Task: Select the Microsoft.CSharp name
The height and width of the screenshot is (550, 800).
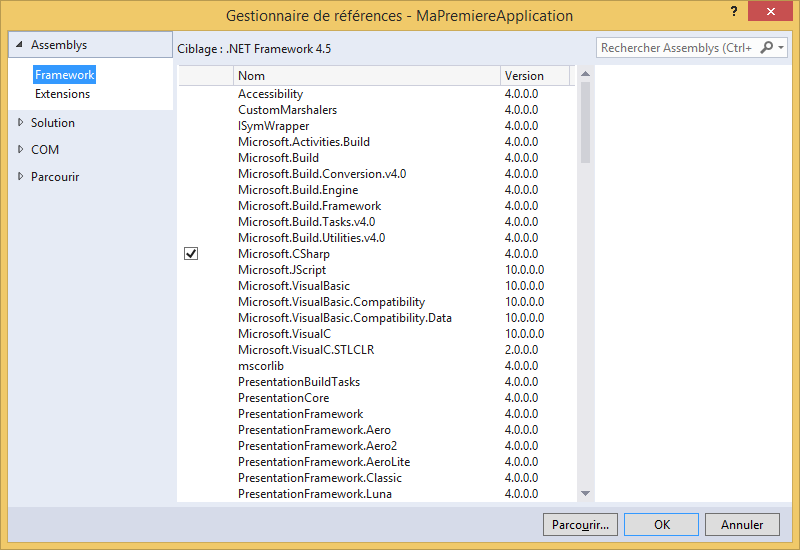Action: coord(284,254)
